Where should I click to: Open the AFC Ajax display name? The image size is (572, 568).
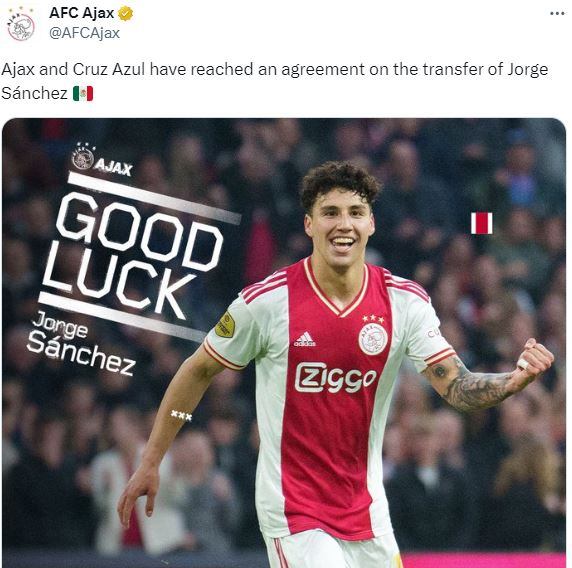coord(81,13)
